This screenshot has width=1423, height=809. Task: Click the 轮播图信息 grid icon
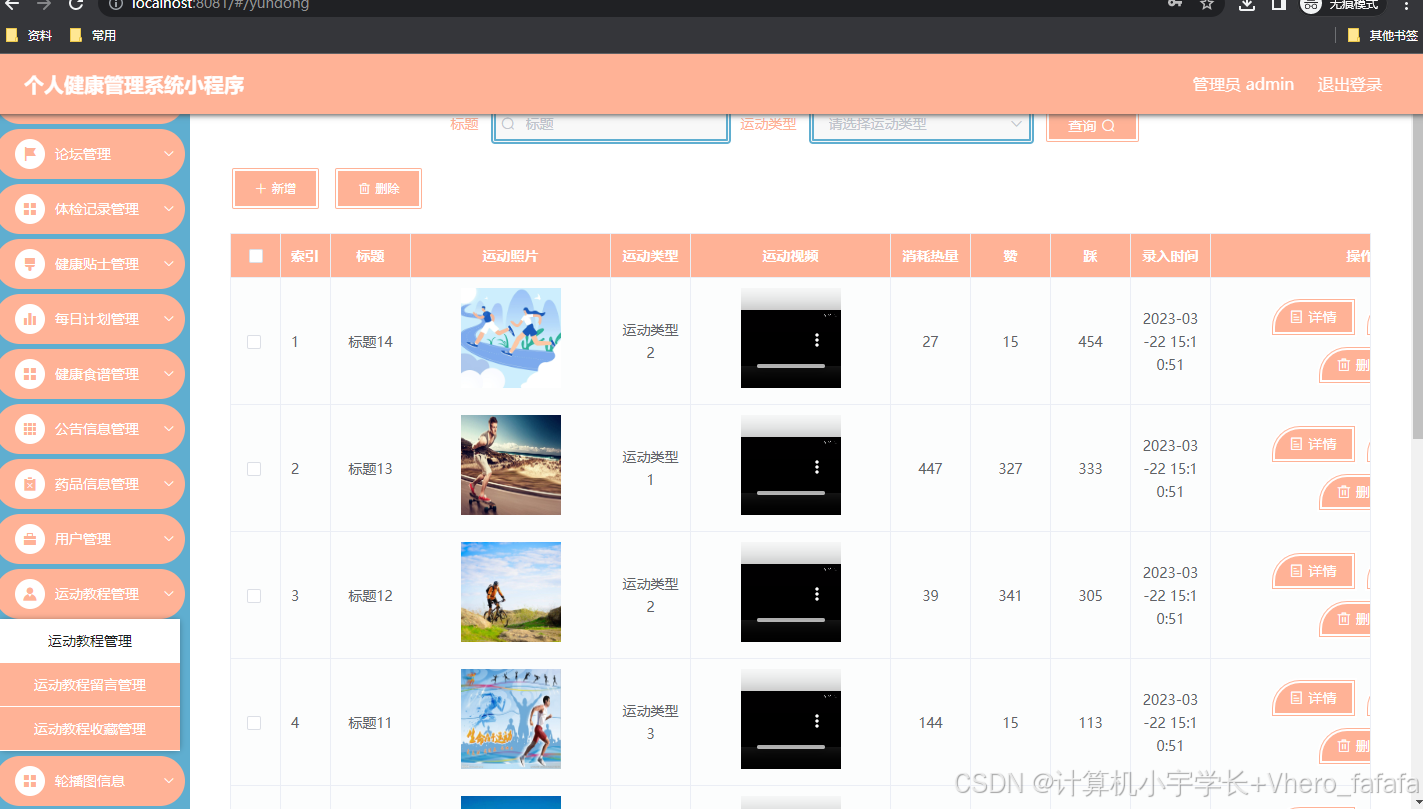point(30,781)
